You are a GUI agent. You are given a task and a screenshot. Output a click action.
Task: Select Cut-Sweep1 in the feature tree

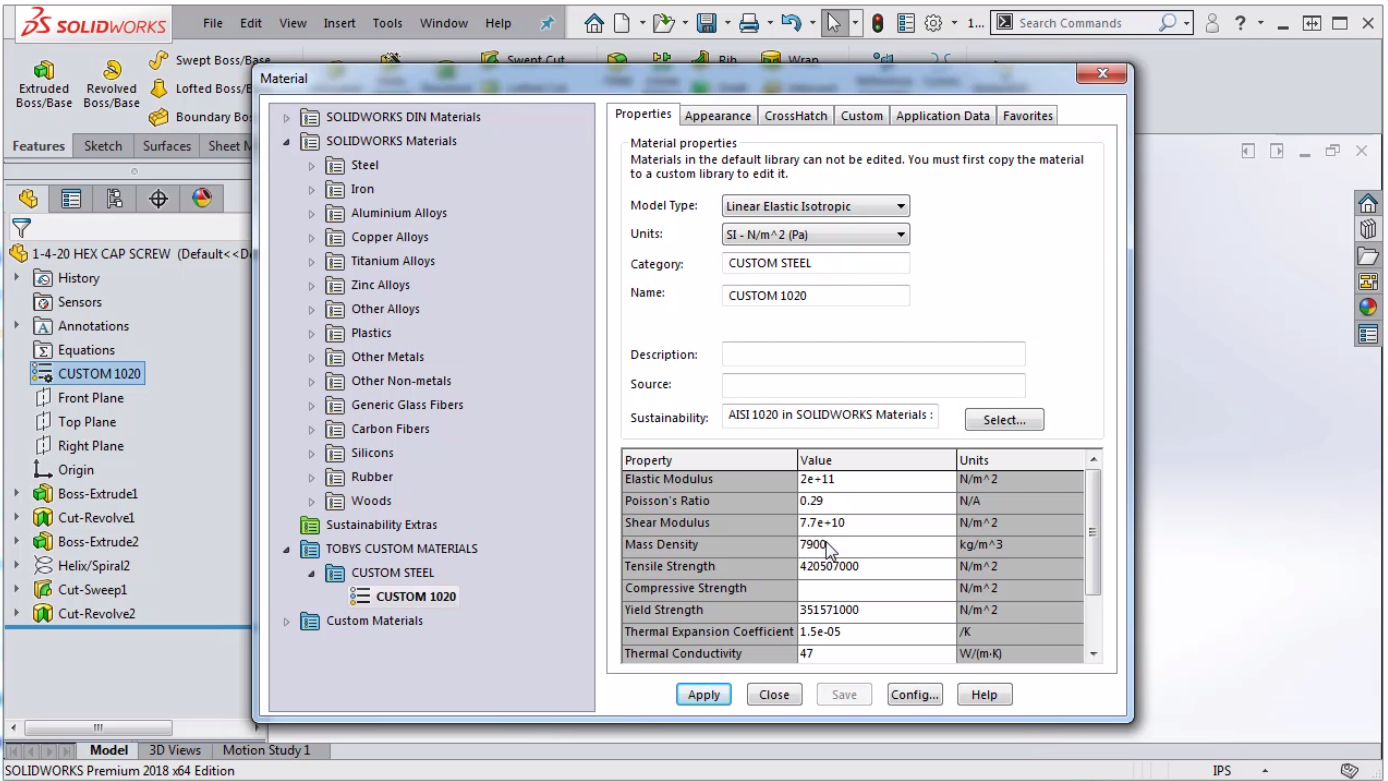tap(92, 590)
